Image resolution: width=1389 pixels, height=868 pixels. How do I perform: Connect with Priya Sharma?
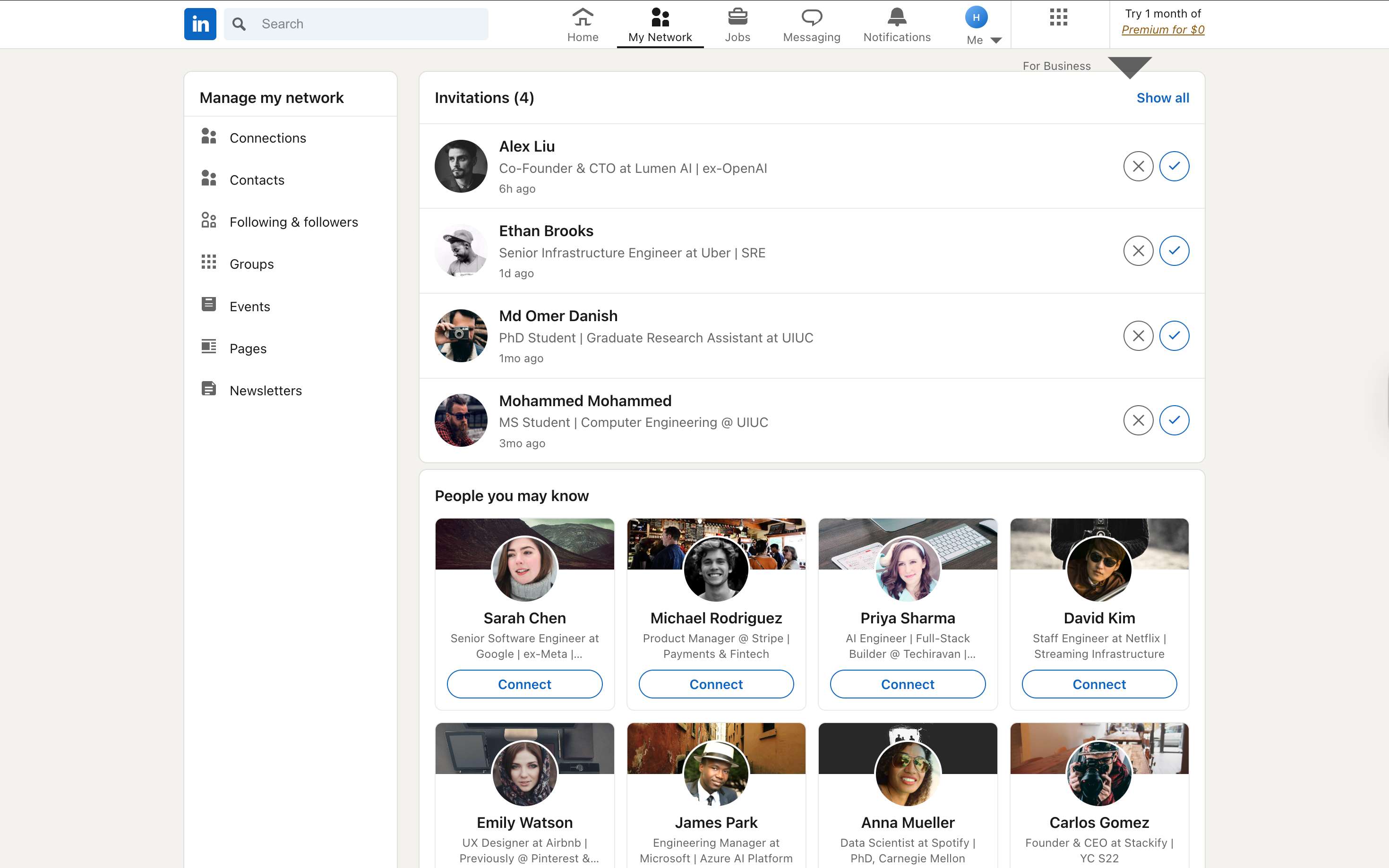[907, 684]
